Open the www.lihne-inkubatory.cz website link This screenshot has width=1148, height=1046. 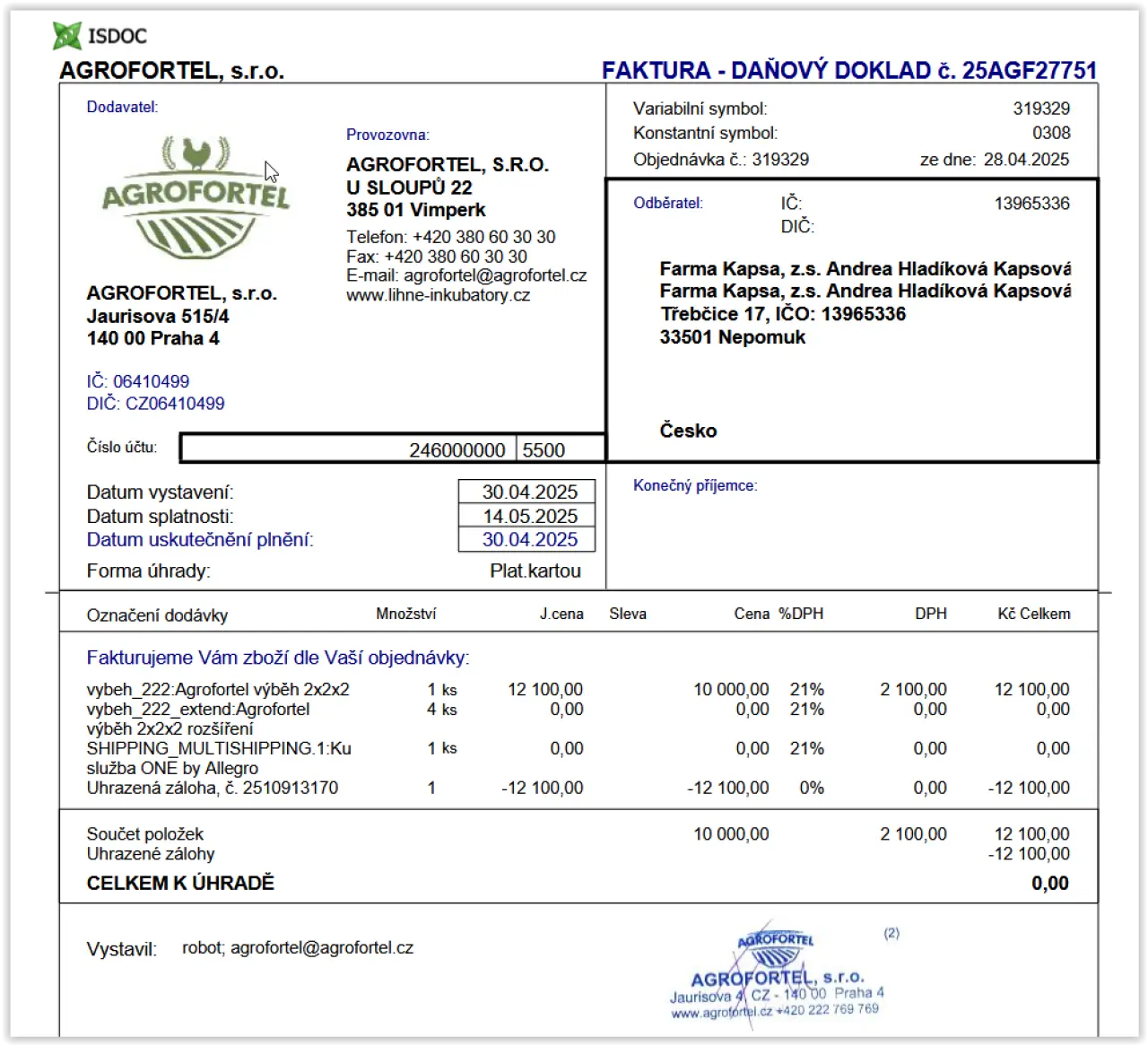[438, 295]
